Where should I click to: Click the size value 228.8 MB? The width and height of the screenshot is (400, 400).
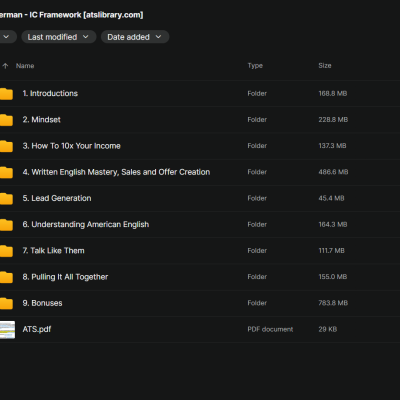(333, 120)
